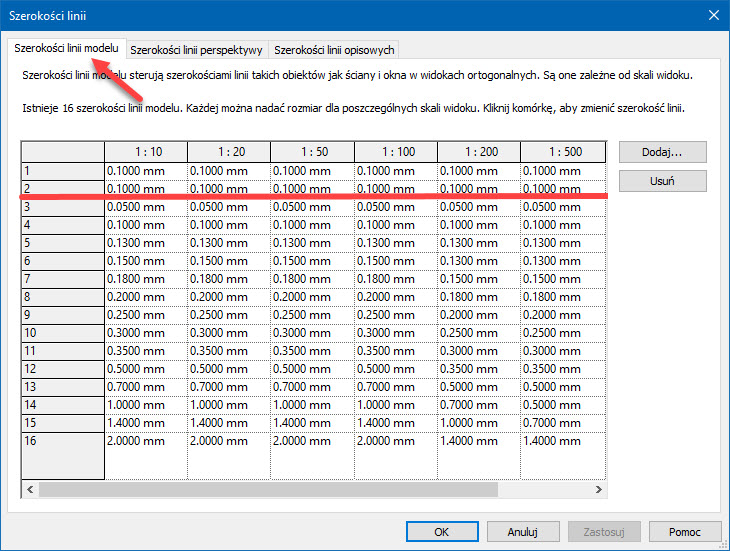Click row 13 cell in 1 : 200 column

click(x=478, y=386)
